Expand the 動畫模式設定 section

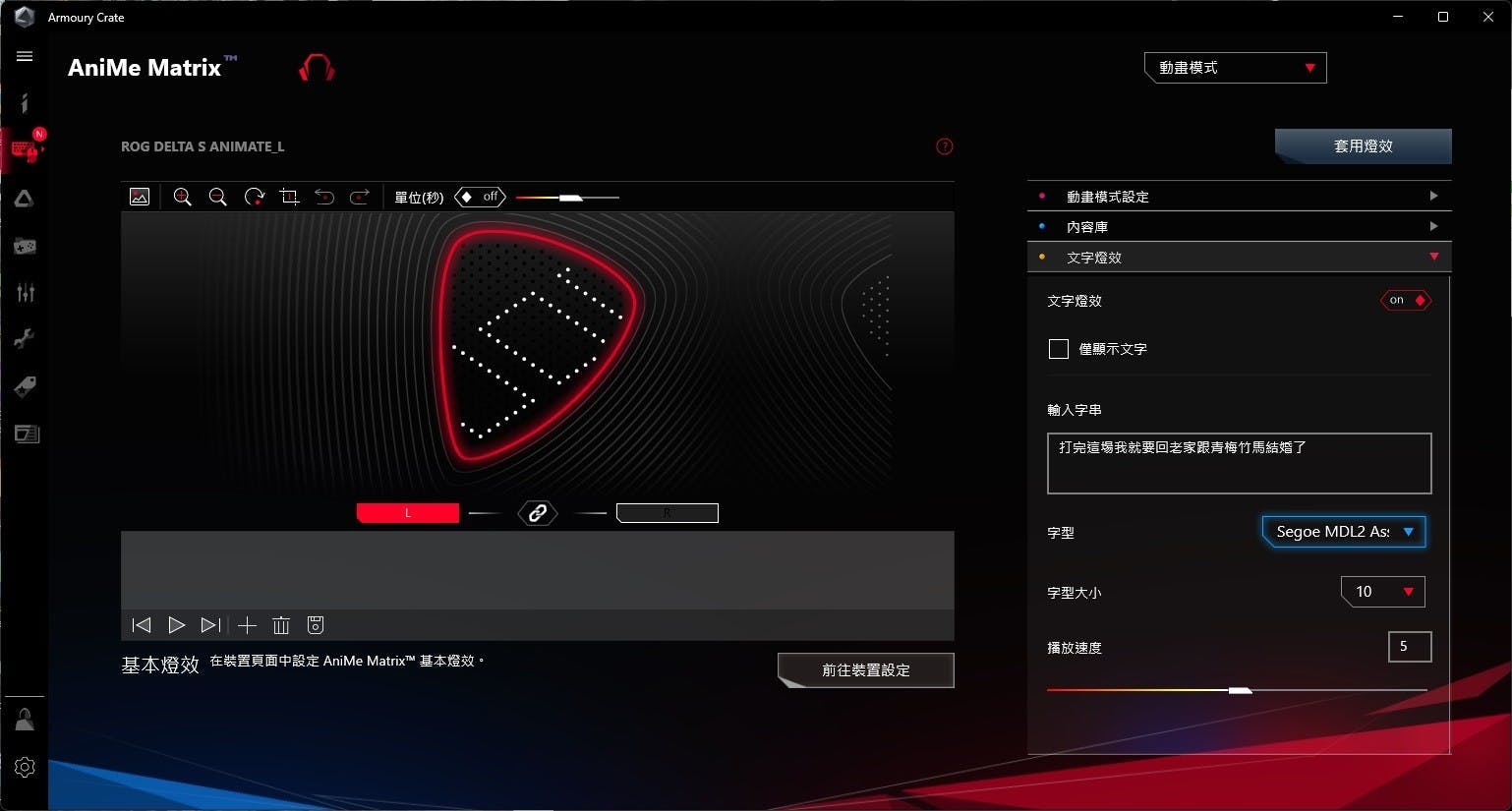click(1239, 197)
